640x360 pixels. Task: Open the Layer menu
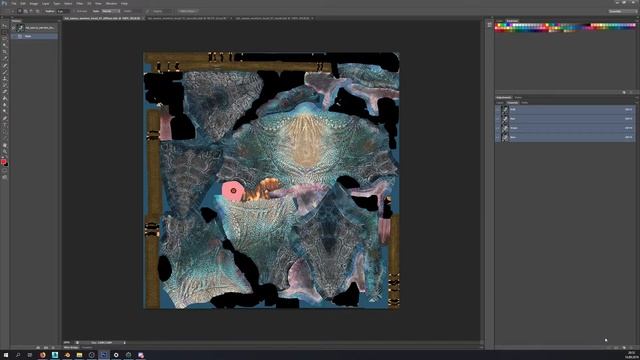45,3
